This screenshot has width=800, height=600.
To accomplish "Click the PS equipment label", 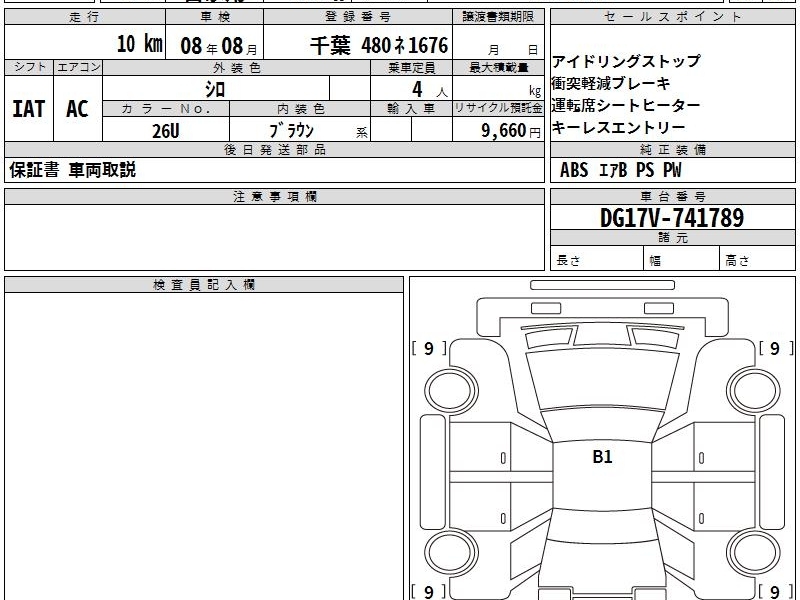I will coord(645,170).
